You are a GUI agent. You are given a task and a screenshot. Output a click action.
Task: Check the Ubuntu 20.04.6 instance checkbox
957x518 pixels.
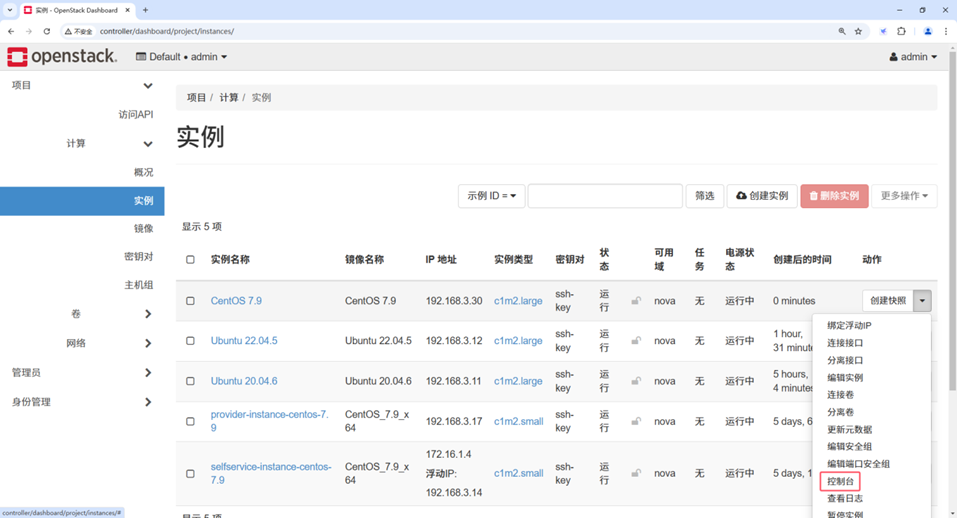190,381
